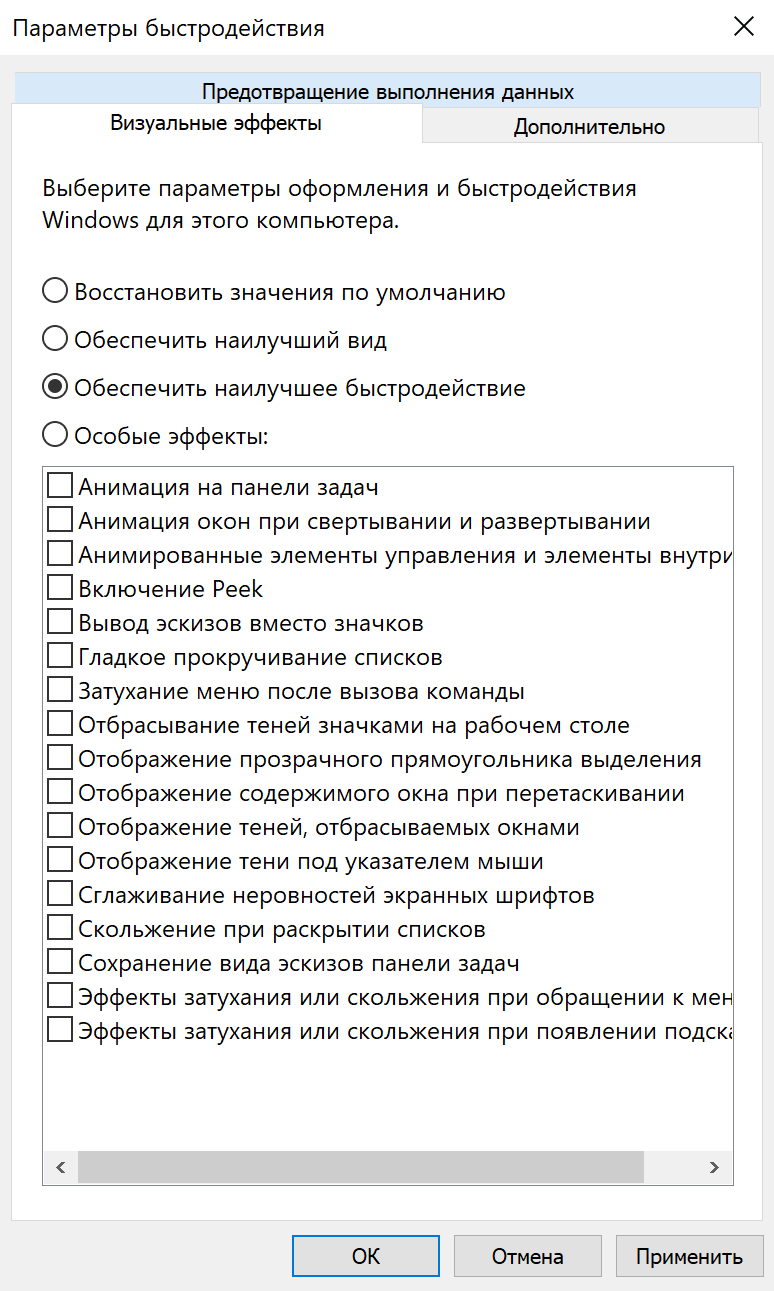Select the Визуальные эффекты tab

tap(216, 124)
